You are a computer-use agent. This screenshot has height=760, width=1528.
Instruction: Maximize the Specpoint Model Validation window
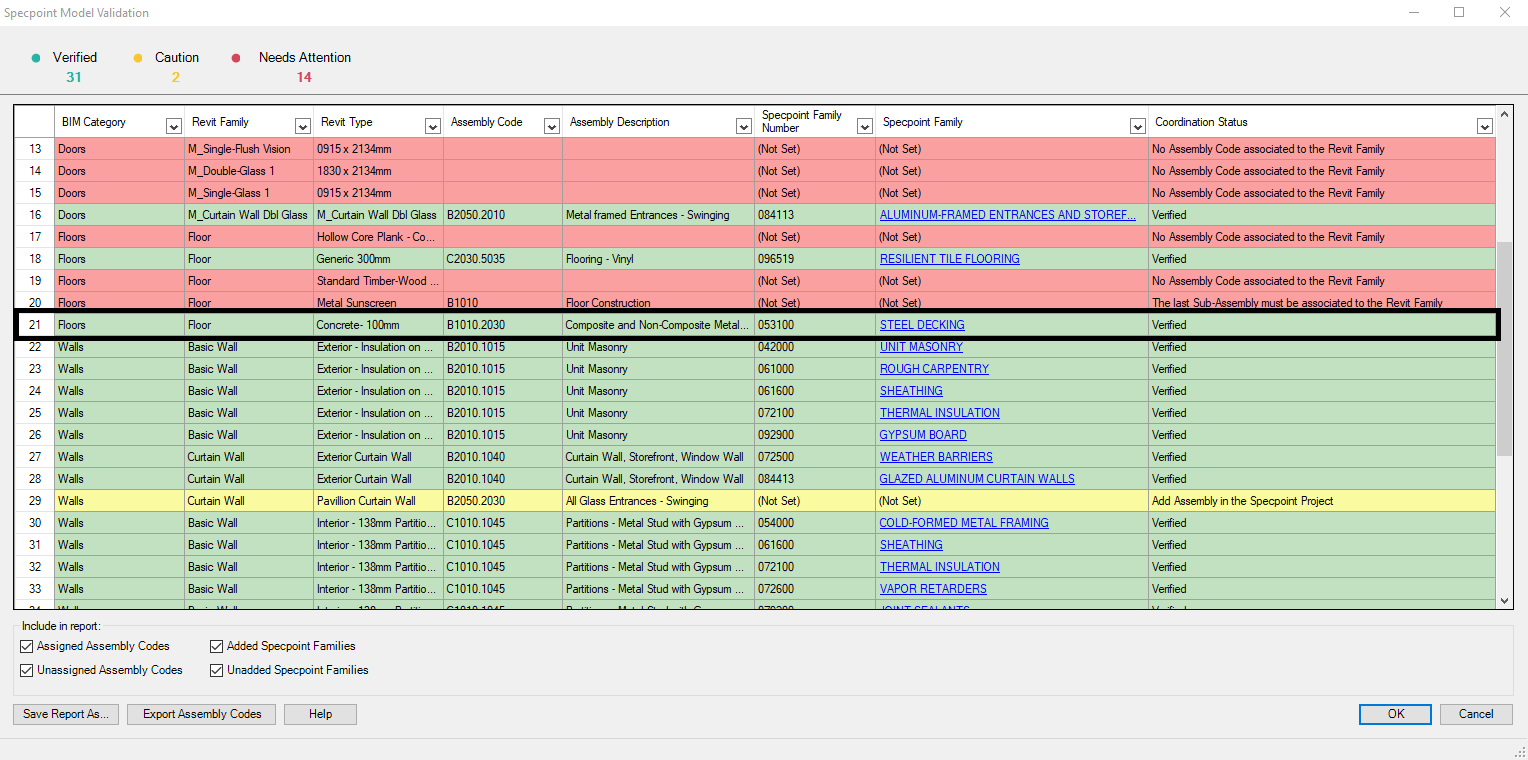point(1459,13)
